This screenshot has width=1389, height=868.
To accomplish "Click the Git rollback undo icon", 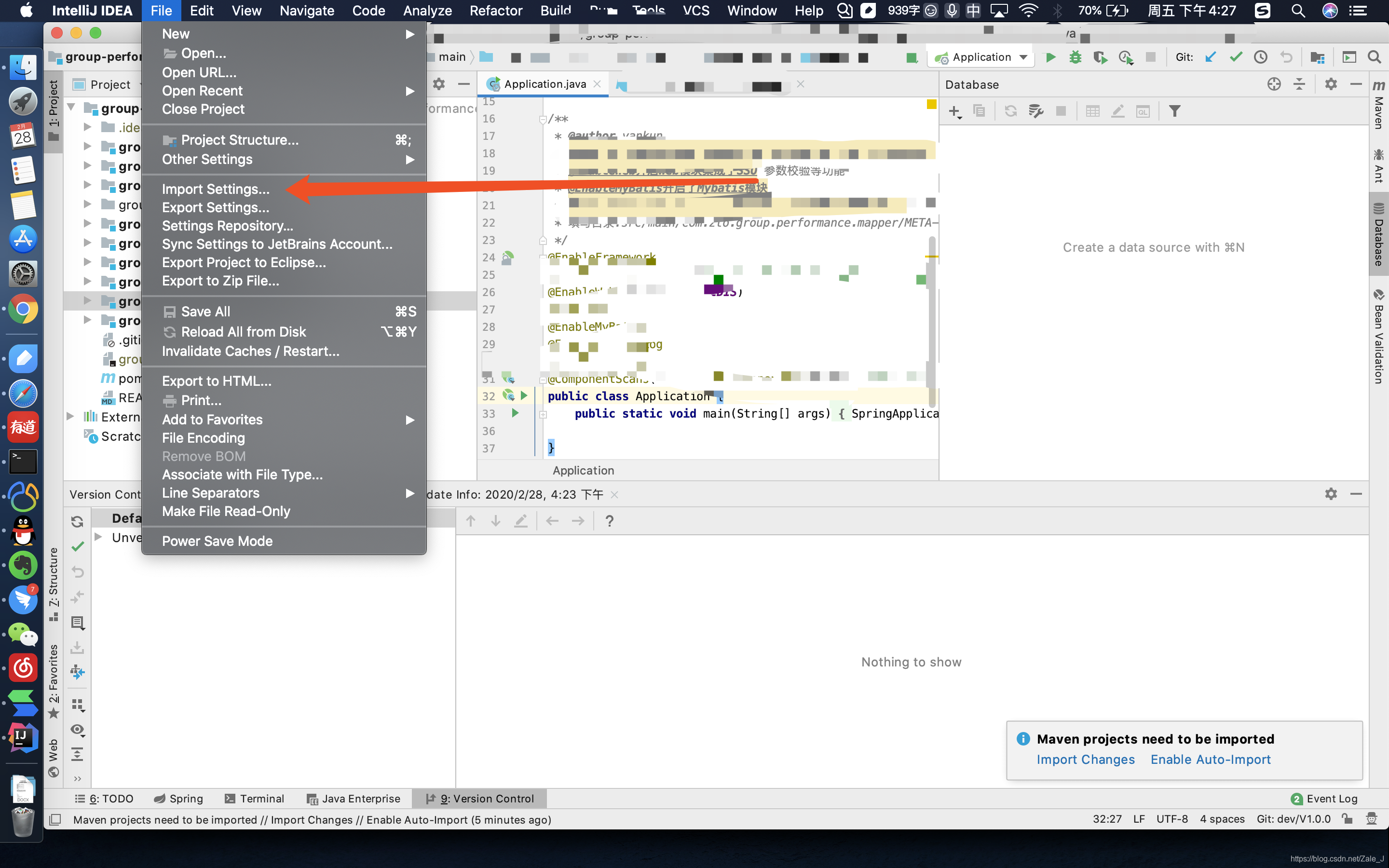I will [x=1286, y=57].
